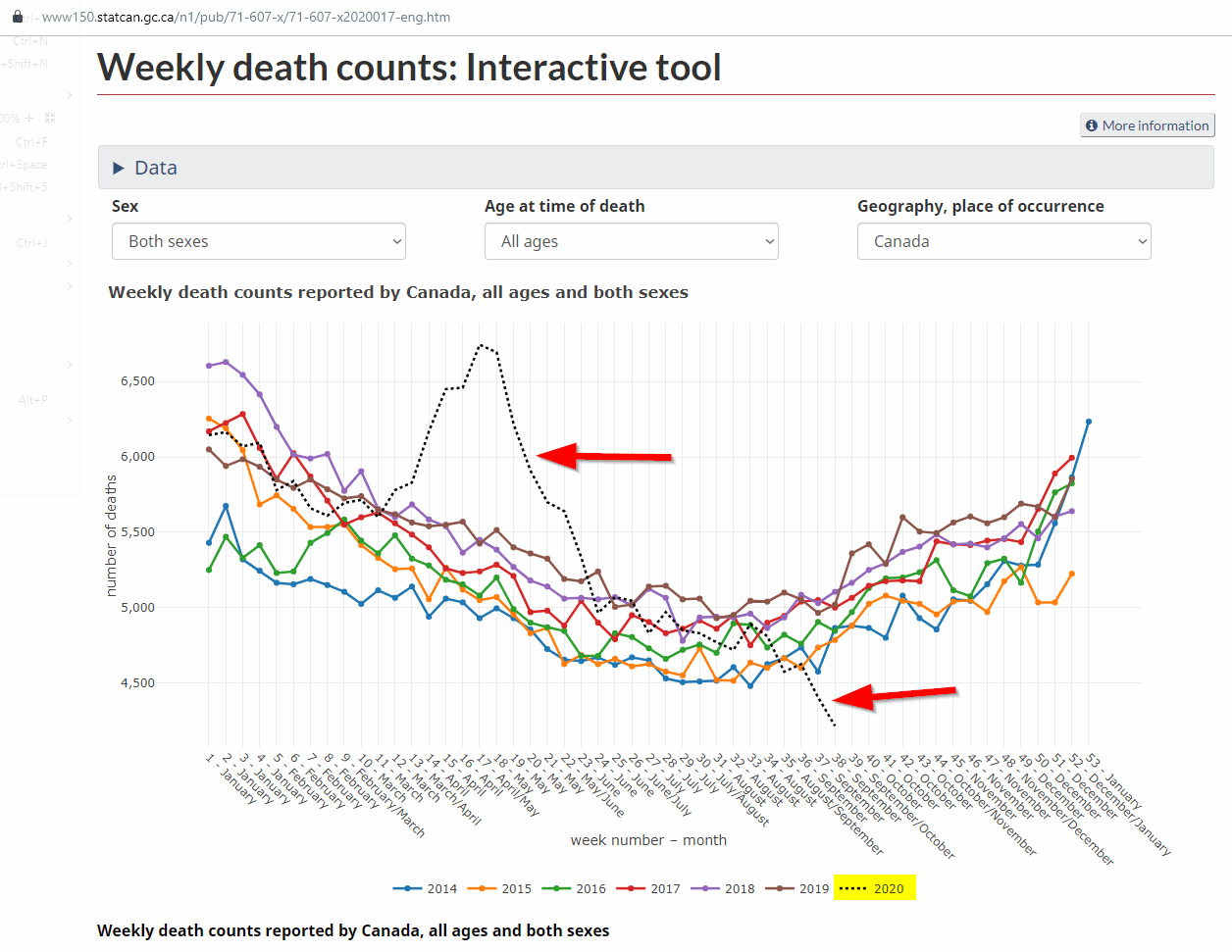The image size is (1232, 952).
Task: Click the 'number of deaths' axis title
Action: pyautogui.click(x=111, y=535)
